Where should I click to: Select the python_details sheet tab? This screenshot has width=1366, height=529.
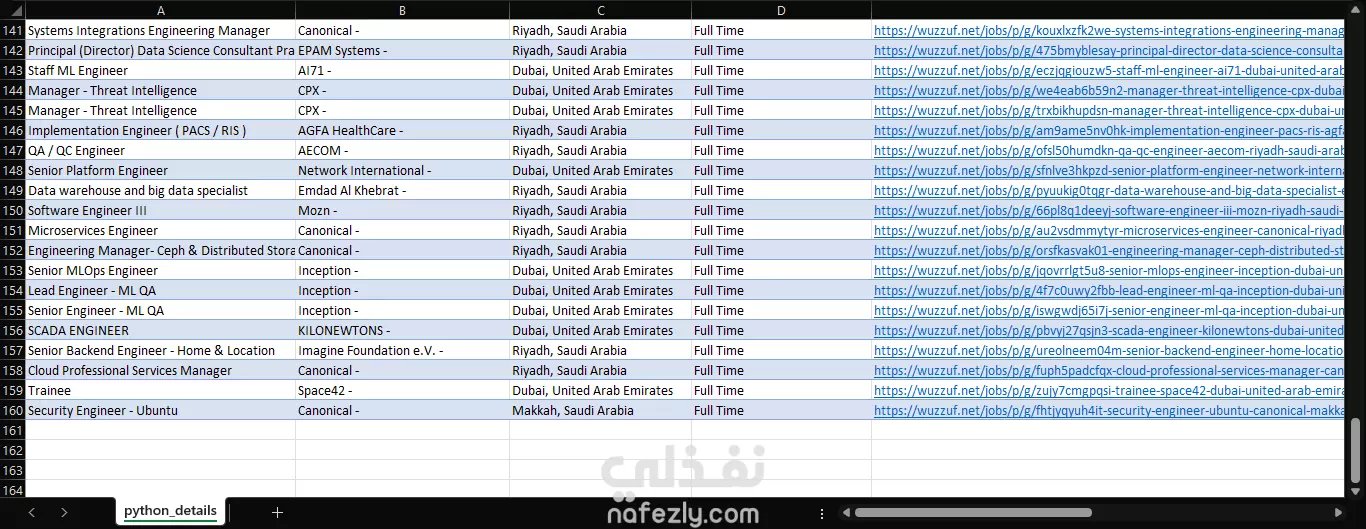[x=170, y=511]
